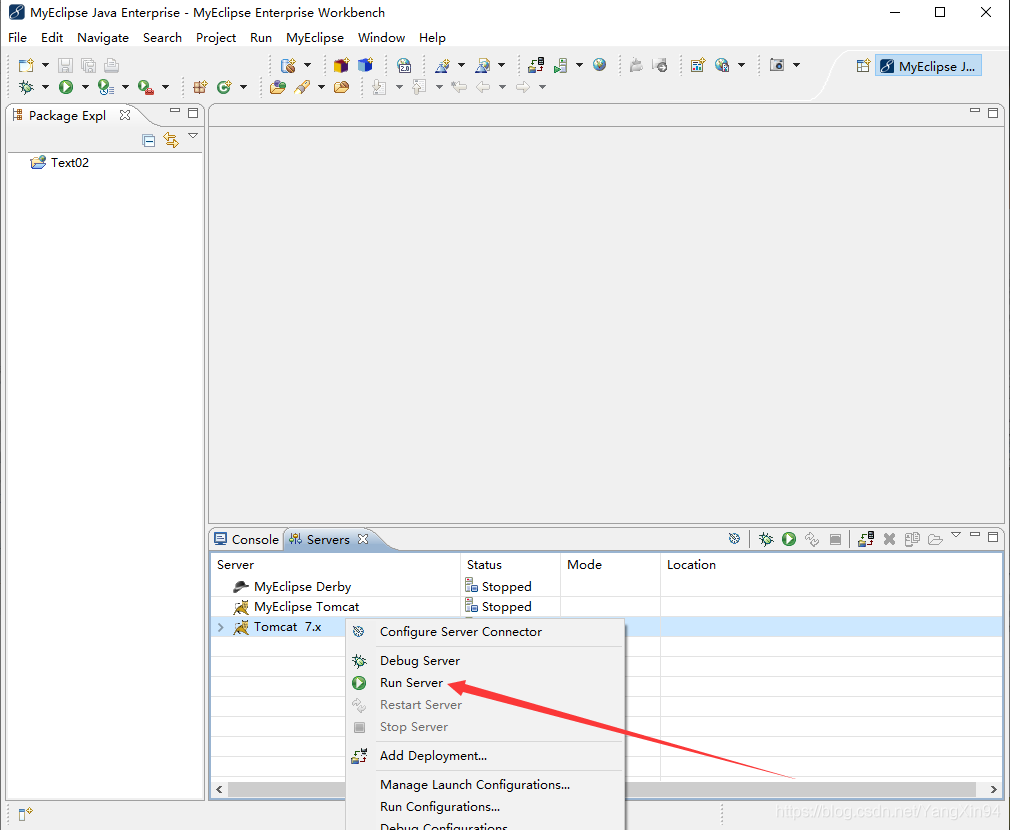The image size is (1010, 830).
Task: Click the Print icon in toolbar
Action: [111, 65]
